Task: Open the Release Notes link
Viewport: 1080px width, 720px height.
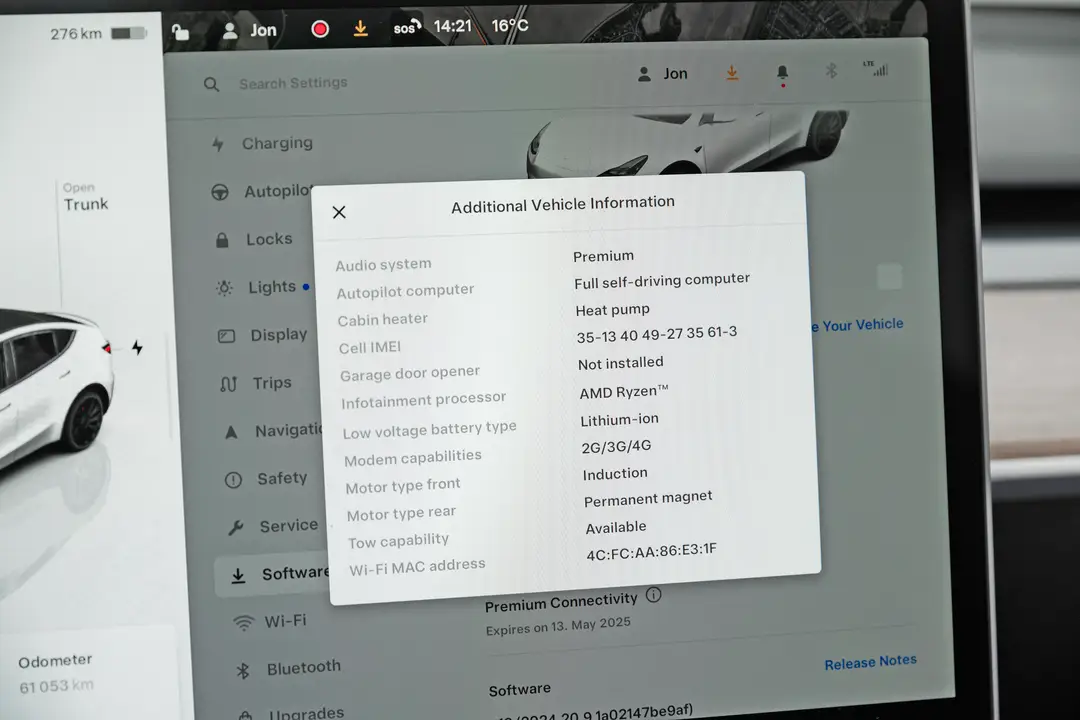Action: coord(871,662)
